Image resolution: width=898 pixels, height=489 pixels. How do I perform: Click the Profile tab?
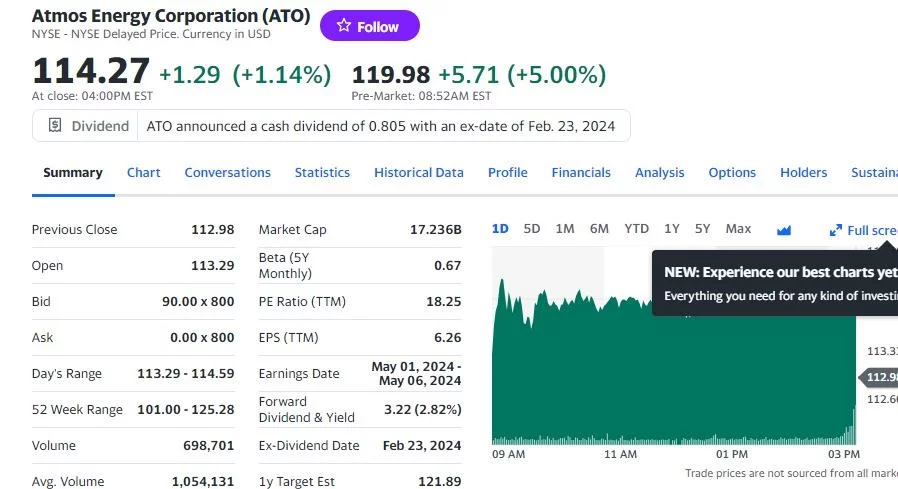pyautogui.click(x=507, y=172)
